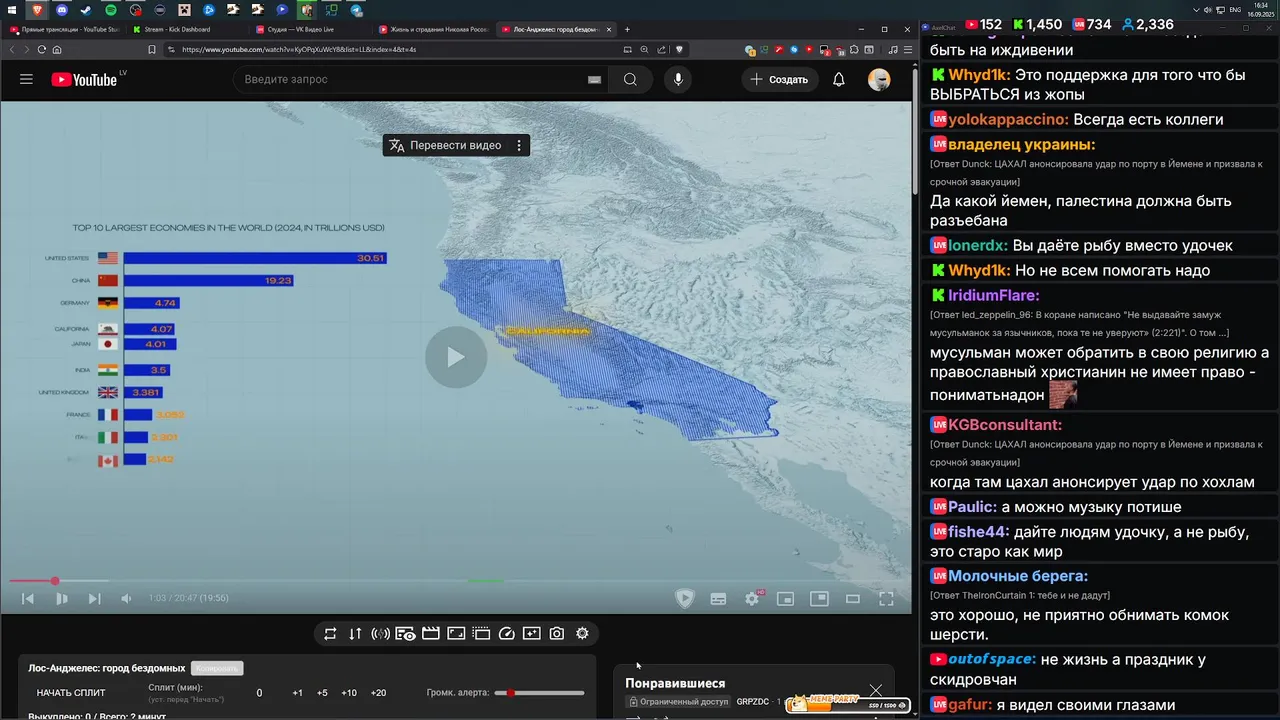Open Telegram from the taskbar

click(356, 10)
